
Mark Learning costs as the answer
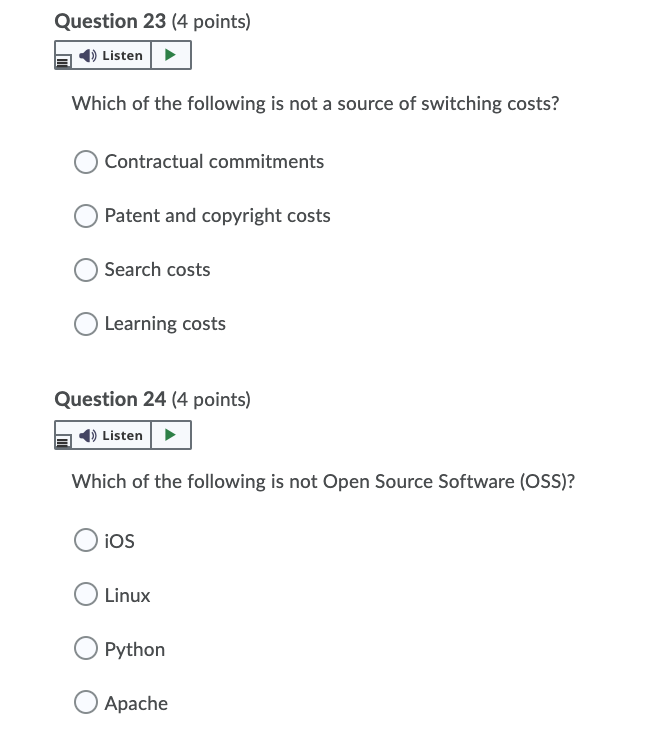tap(86, 324)
